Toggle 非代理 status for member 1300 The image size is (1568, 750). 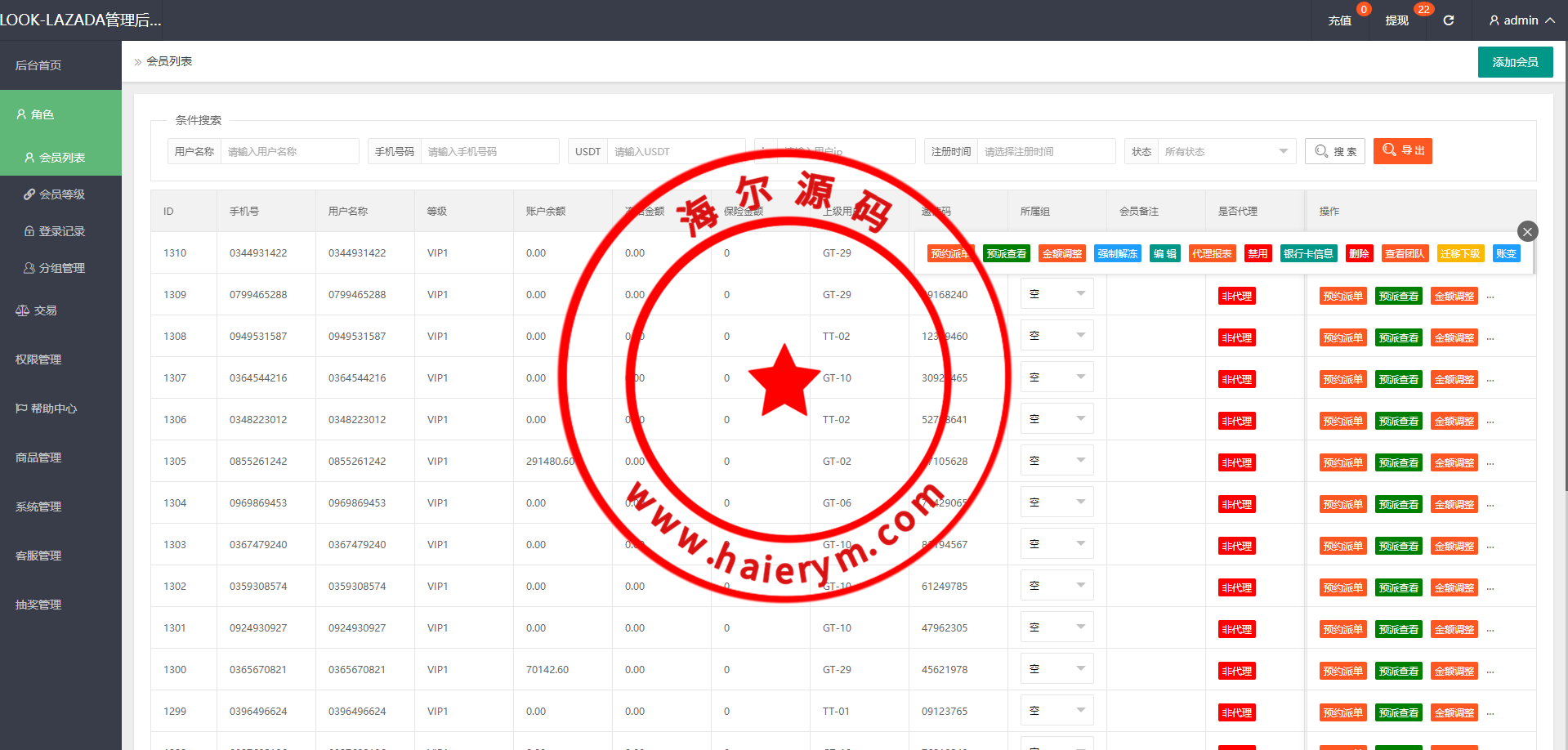click(1236, 671)
